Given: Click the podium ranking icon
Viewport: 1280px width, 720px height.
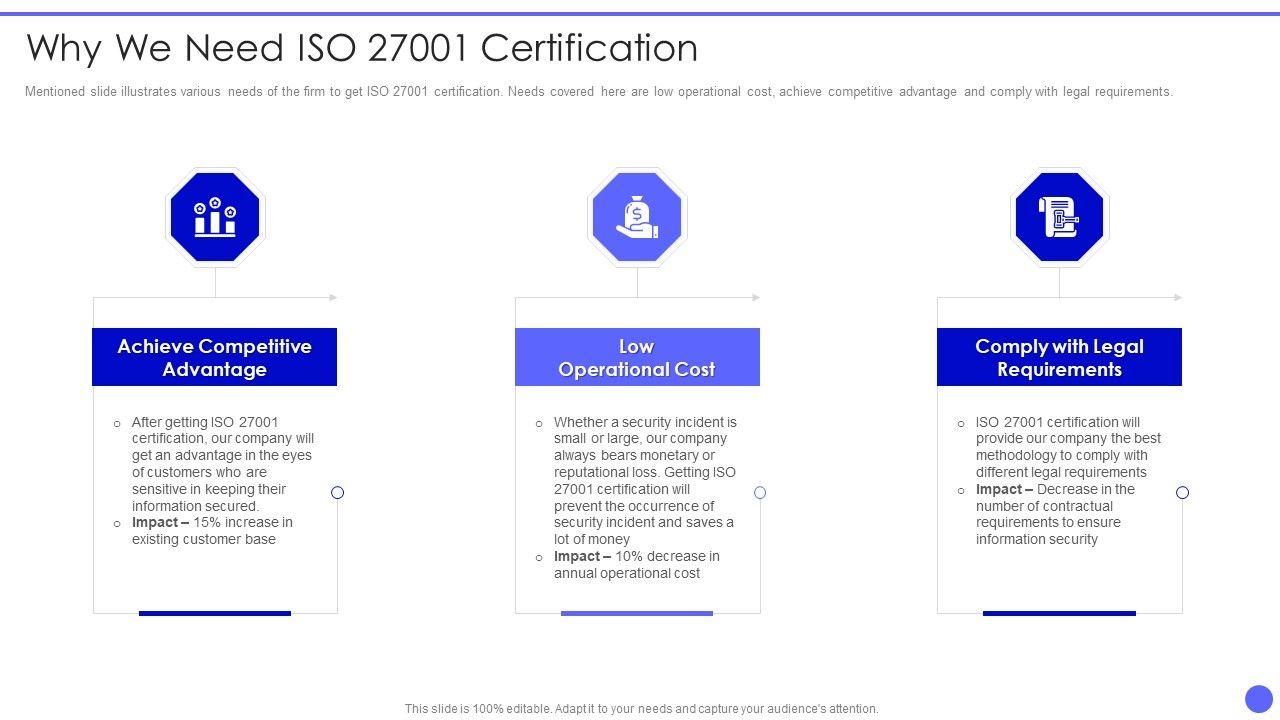Looking at the screenshot, I should click(215, 217).
